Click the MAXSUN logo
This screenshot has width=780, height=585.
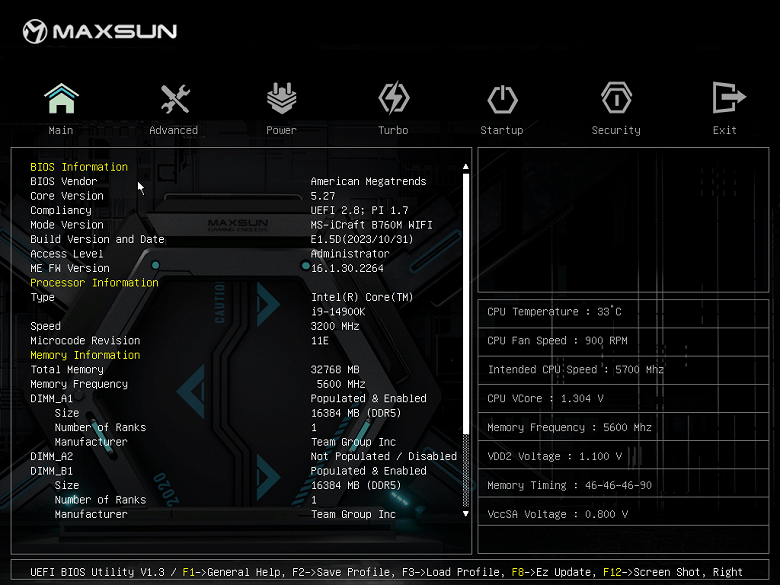(x=99, y=31)
